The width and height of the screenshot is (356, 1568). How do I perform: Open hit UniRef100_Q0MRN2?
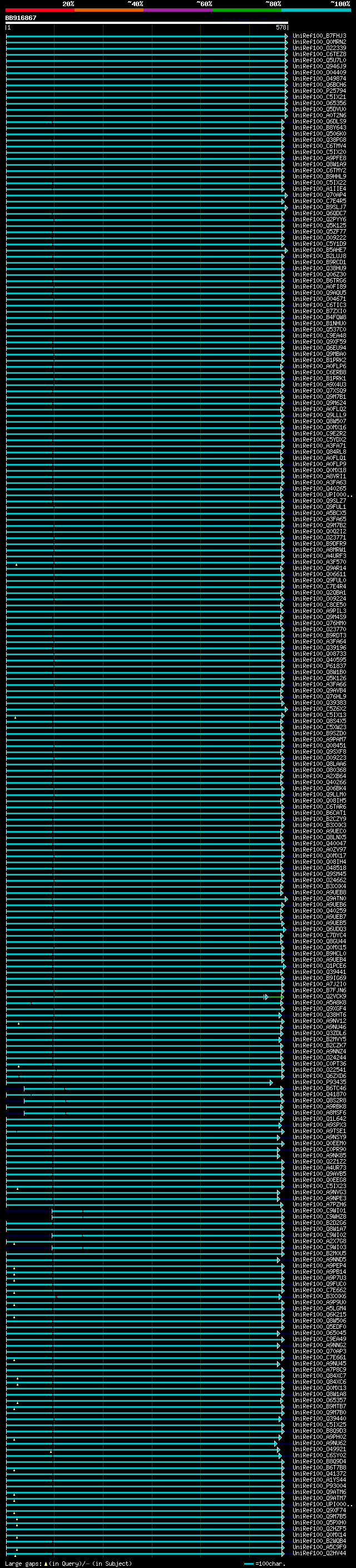[319, 42]
